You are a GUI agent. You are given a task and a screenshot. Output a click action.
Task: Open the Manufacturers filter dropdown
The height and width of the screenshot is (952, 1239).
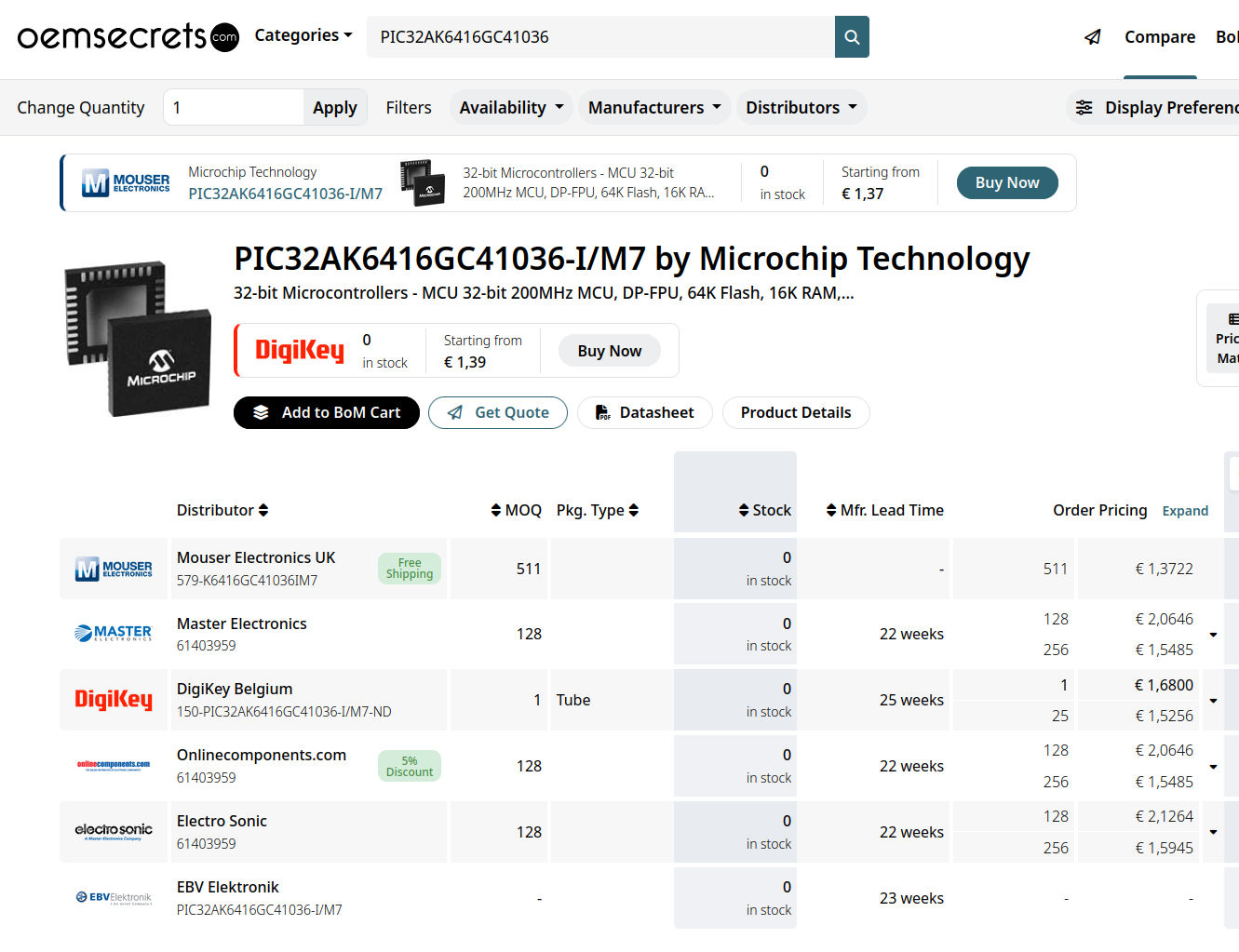[x=654, y=108]
